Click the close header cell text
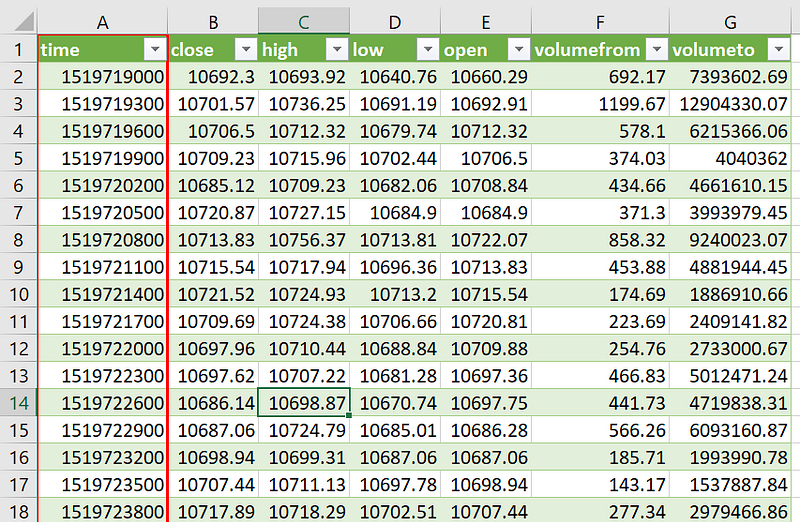 (192, 49)
